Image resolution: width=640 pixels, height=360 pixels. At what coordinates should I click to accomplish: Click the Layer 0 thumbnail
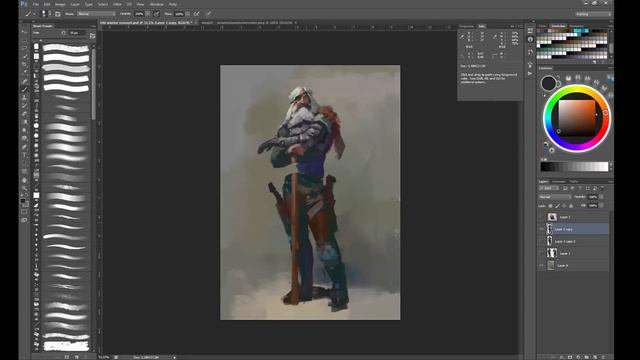point(551,266)
